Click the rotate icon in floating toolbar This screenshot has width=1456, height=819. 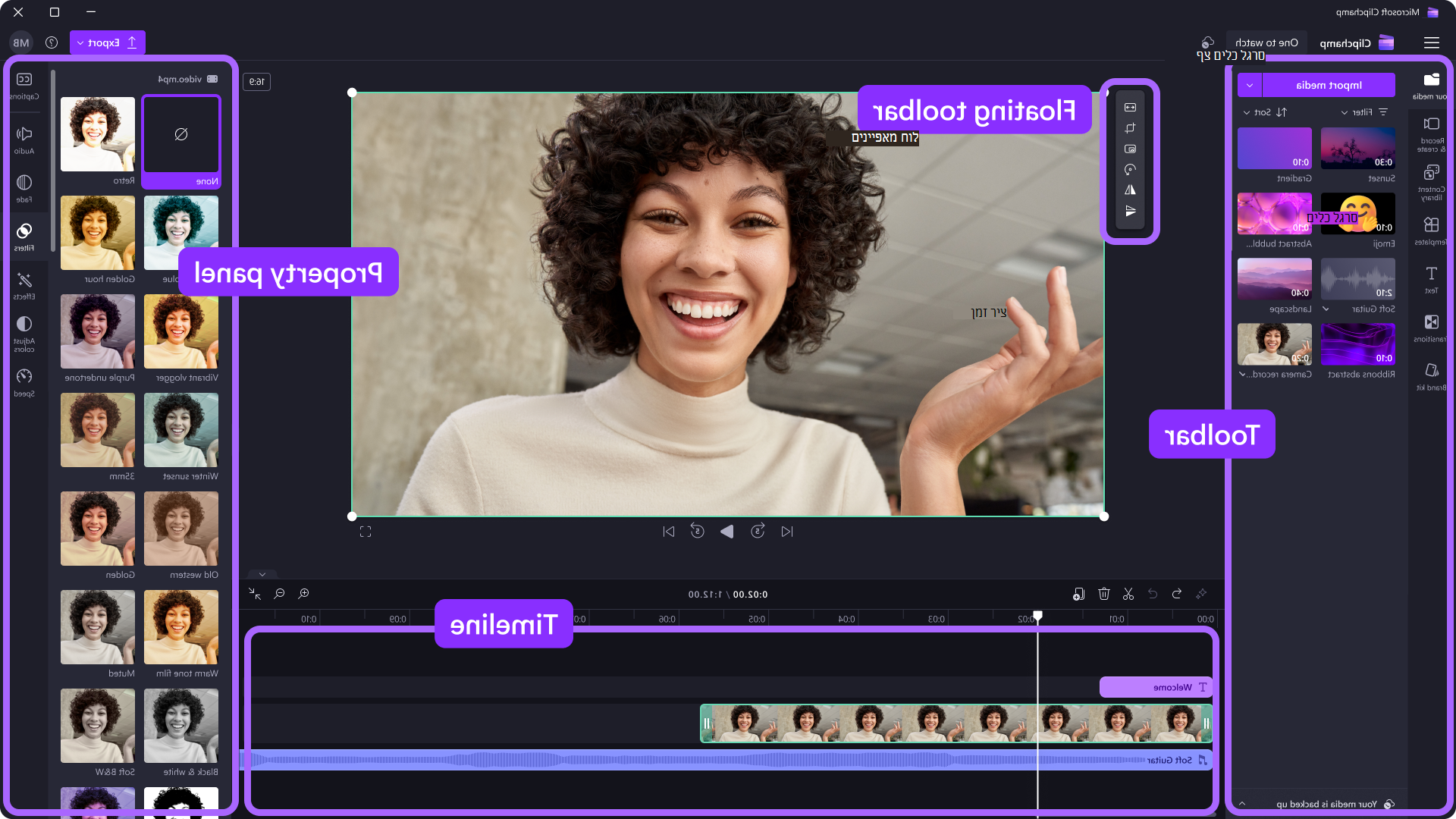(x=1130, y=169)
